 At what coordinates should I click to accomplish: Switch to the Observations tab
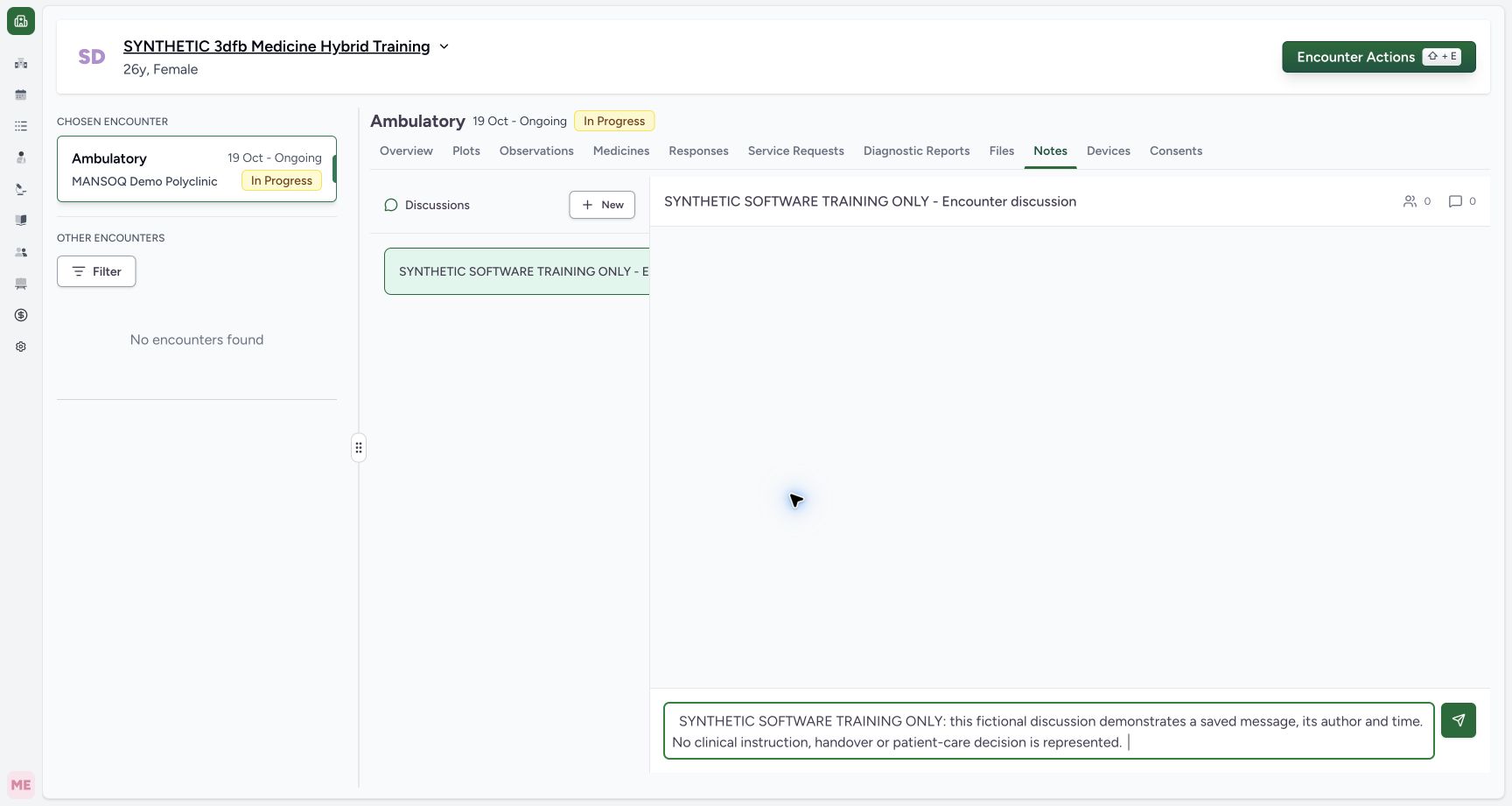pyautogui.click(x=536, y=151)
